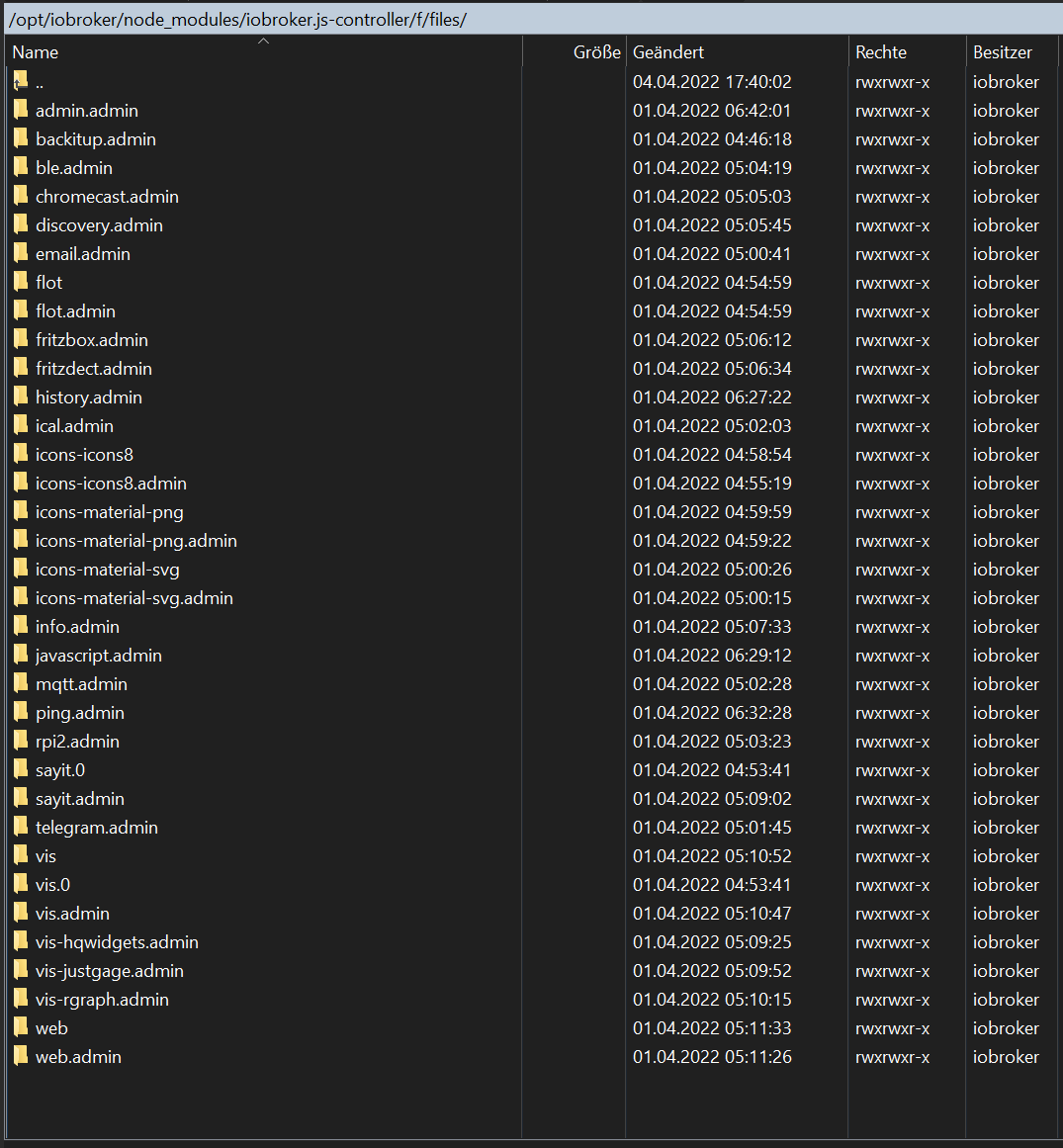Image resolution: width=1063 pixels, height=1148 pixels.
Task: Click the Rechte column header
Action: (x=881, y=52)
